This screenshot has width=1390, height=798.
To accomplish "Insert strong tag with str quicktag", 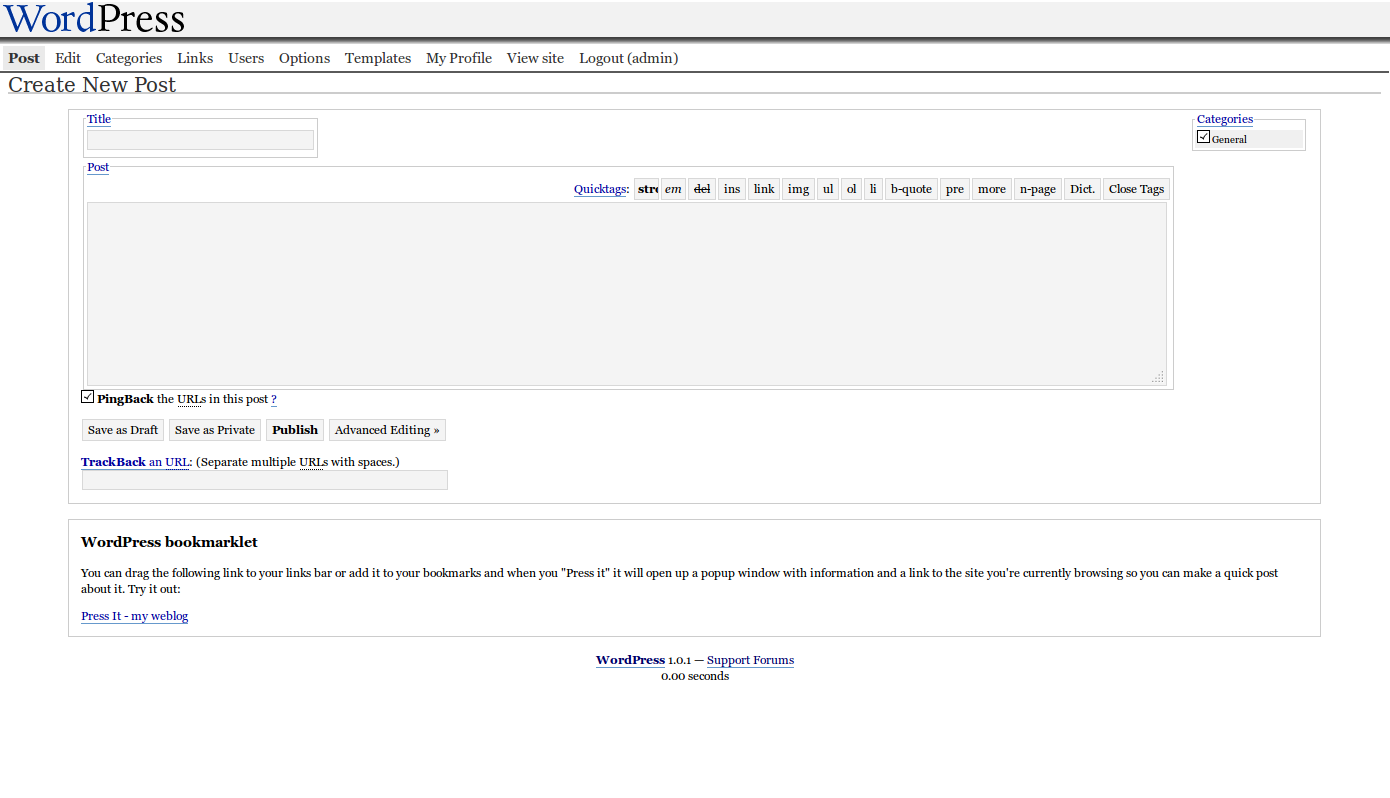I will pos(647,189).
